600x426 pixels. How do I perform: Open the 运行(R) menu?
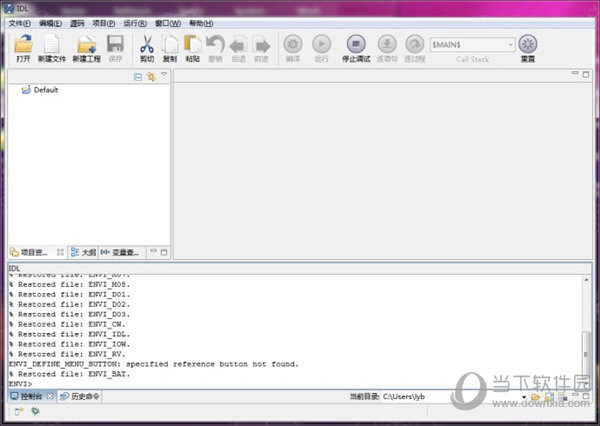pos(135,23)
